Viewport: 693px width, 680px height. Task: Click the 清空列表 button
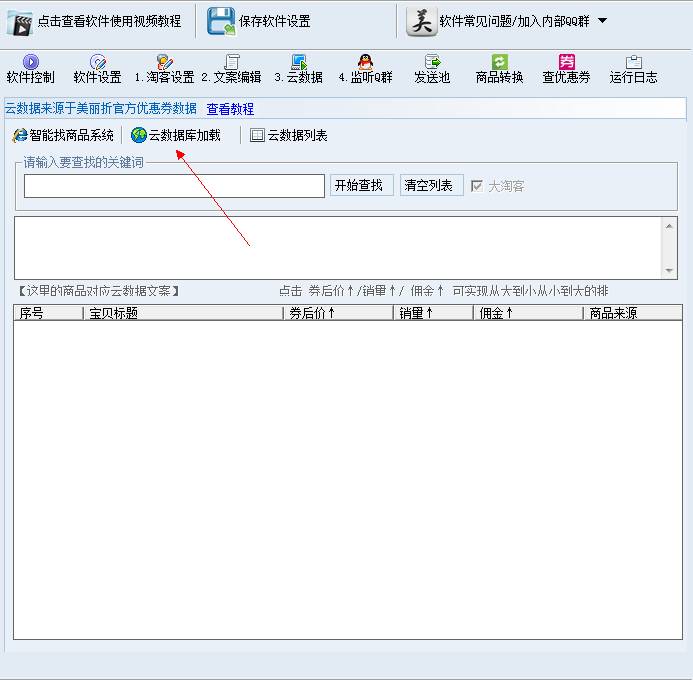tap(431, 185)
